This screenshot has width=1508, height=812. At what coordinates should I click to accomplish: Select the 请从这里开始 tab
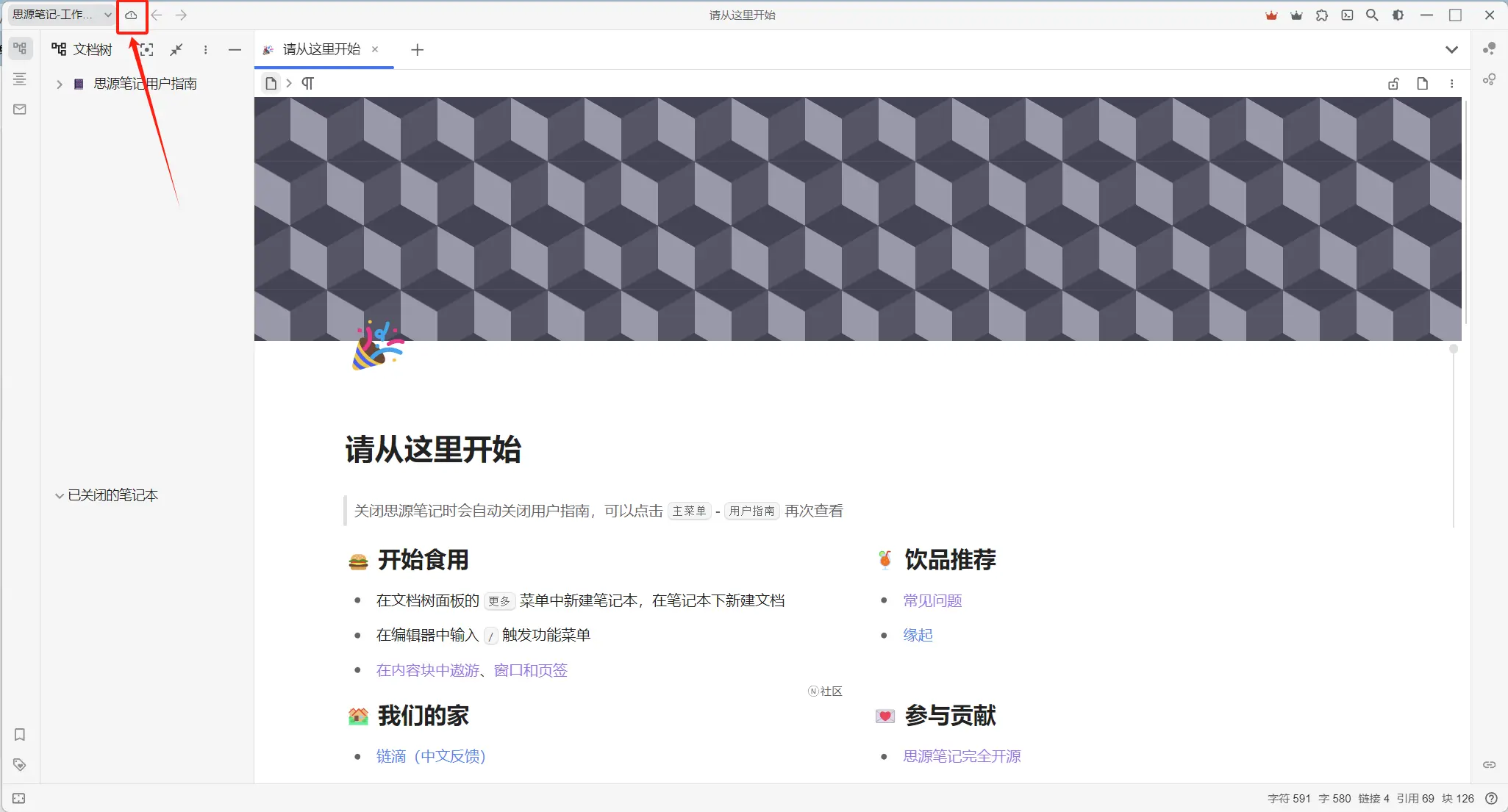(321, 49)
